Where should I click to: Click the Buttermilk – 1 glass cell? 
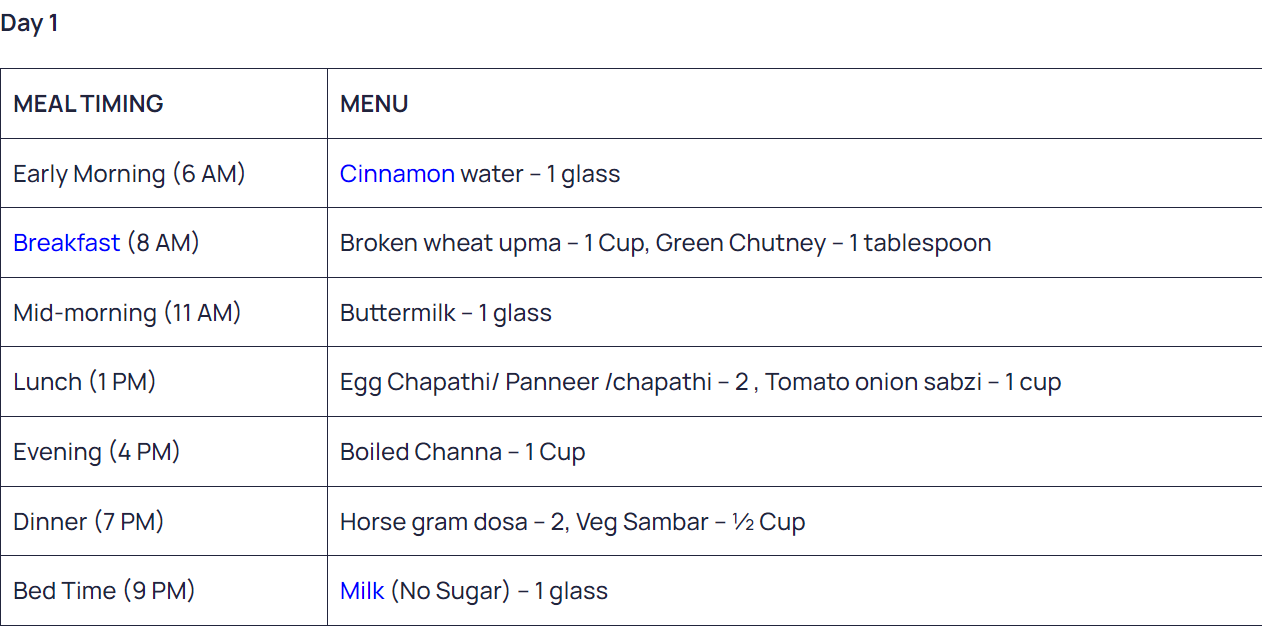click(x=794, y=312)
